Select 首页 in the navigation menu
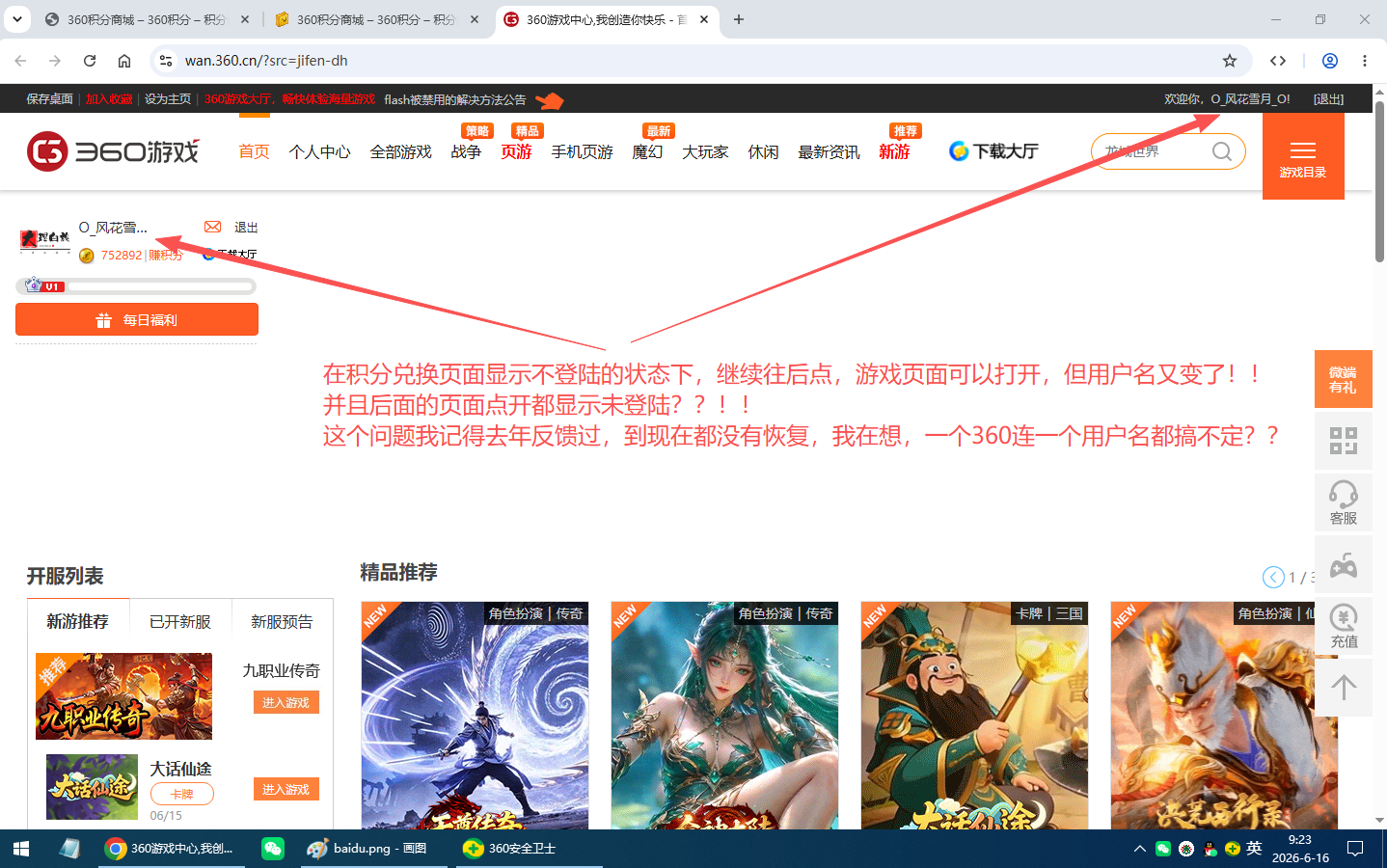1387x868 pixels. point(255,151)
